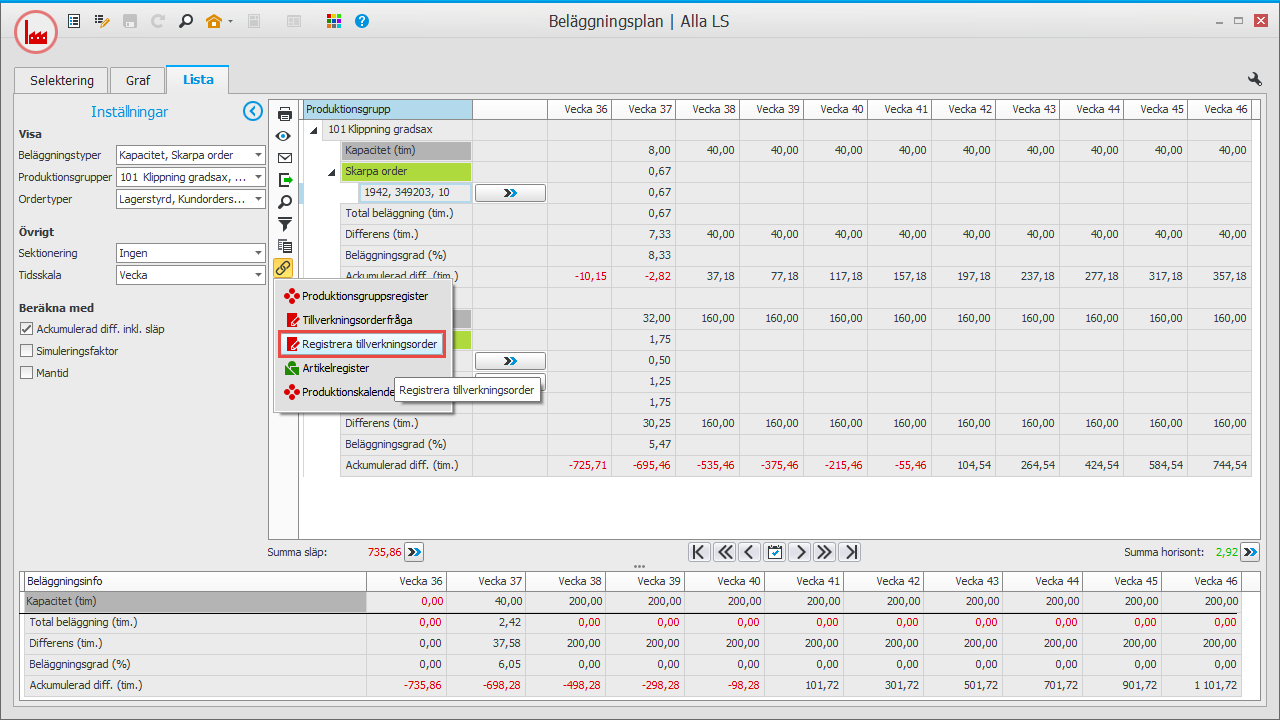This screenshot has height=720, width=1280.
Task: Click the help question mark icon
Action: [x=362, y=21]
